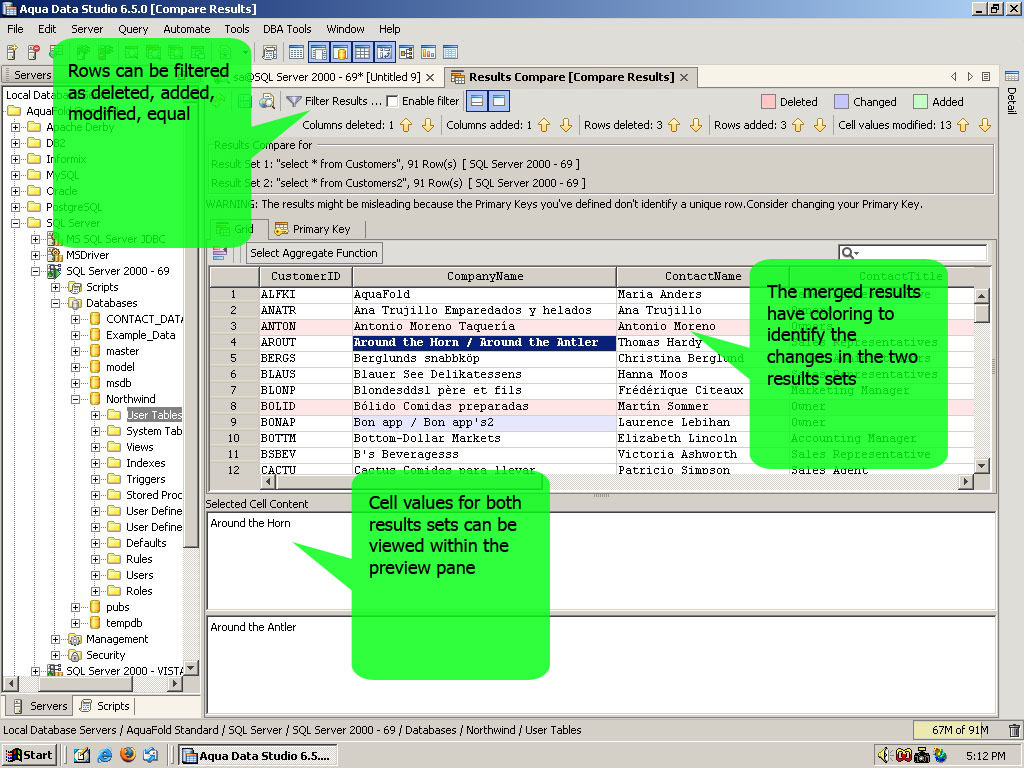The height and width of the screenshot is (768, 1024).
Task: Expand the tempdb database node
Action: coord(76,623)
